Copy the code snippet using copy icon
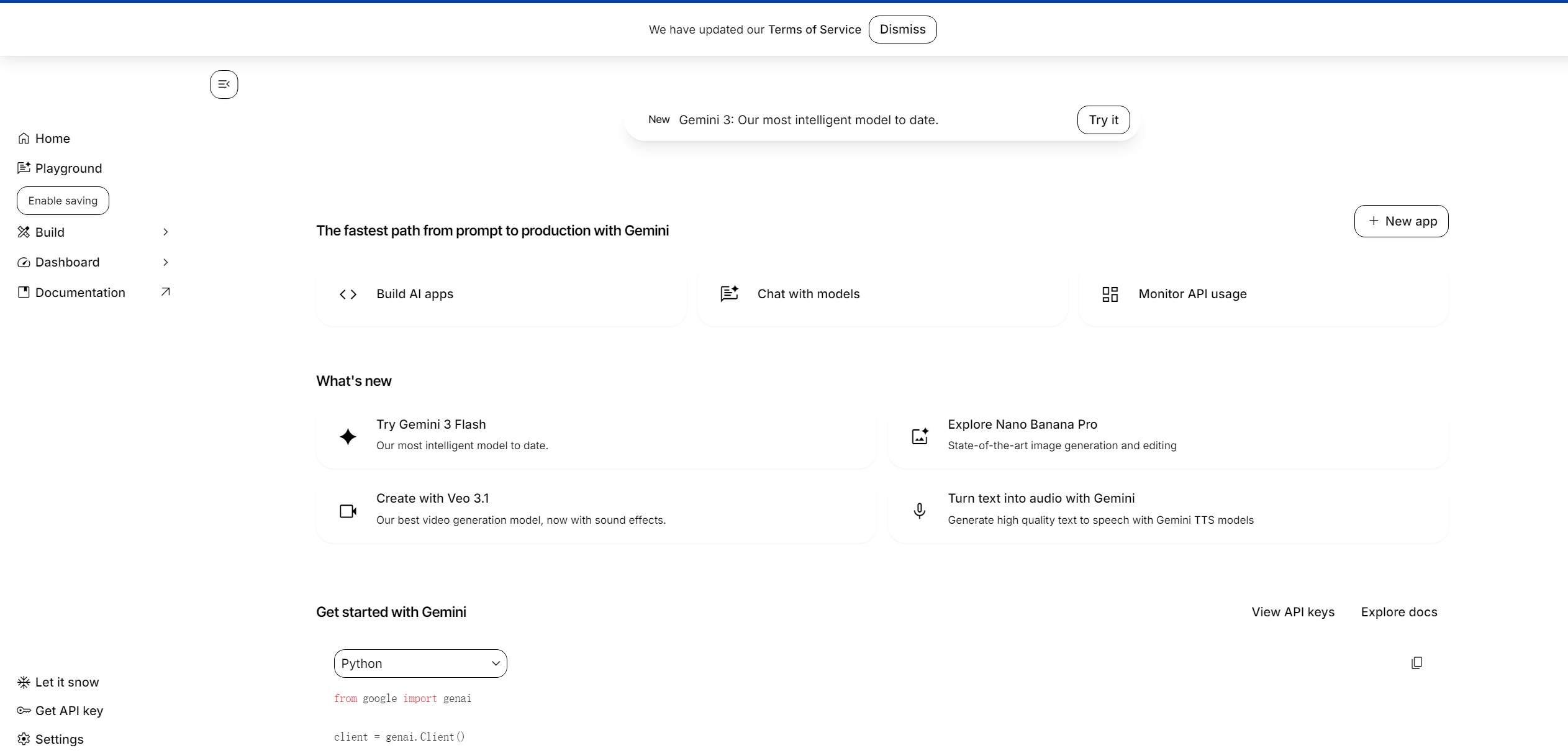Viewport: 1568px width, 753px height. point(1416,663)
